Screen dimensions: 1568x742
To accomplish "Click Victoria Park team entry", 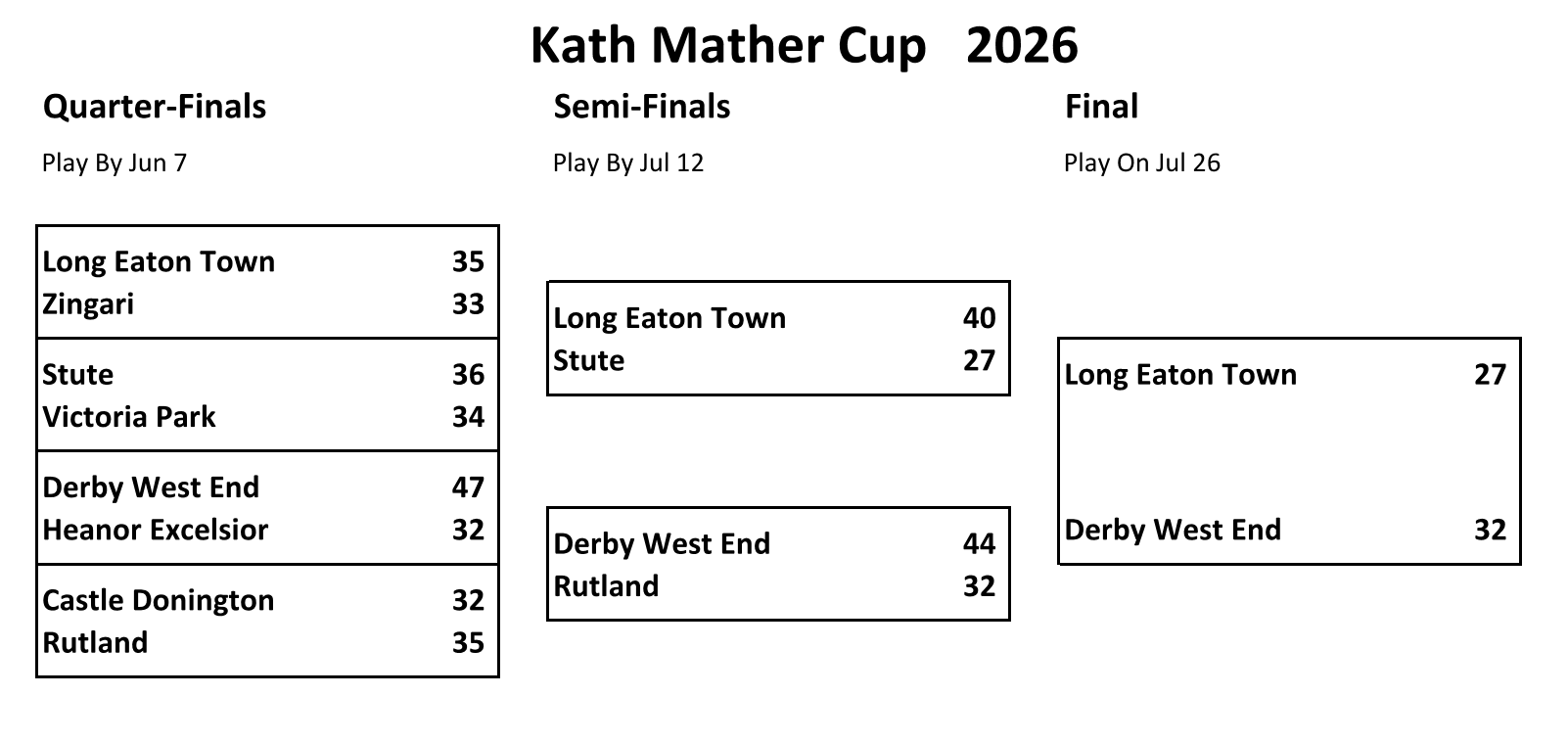I will (129, 417).
